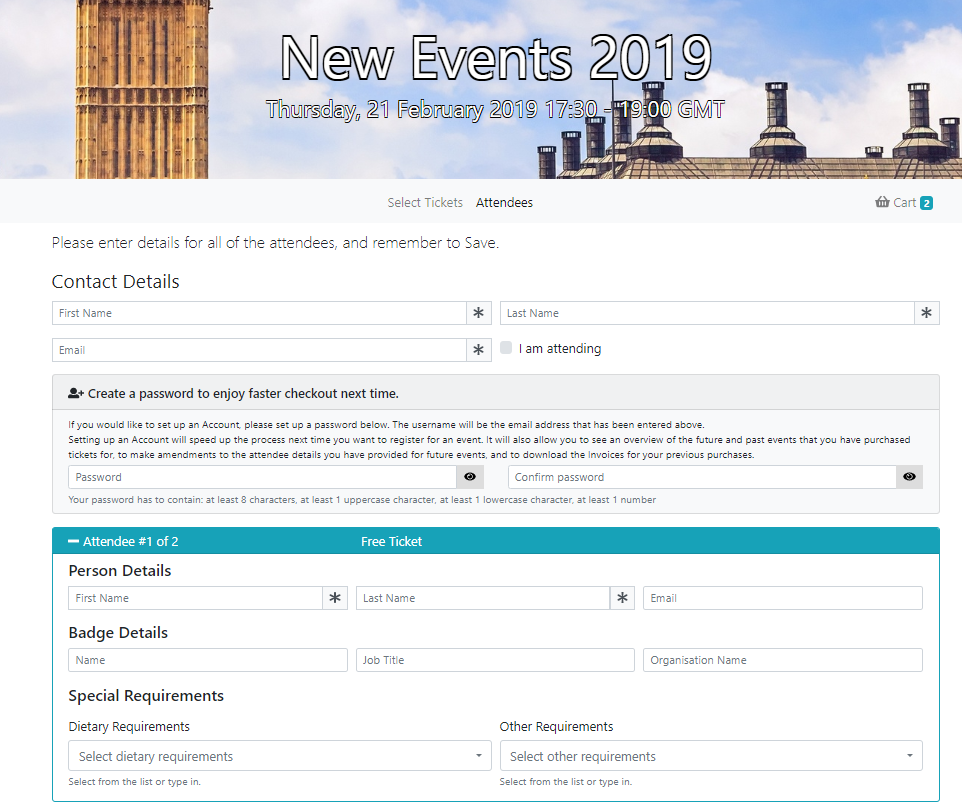The image size is (962, 805).
Task: Click the Attendee #1 of 2 header title
Action: pos(131,541)
